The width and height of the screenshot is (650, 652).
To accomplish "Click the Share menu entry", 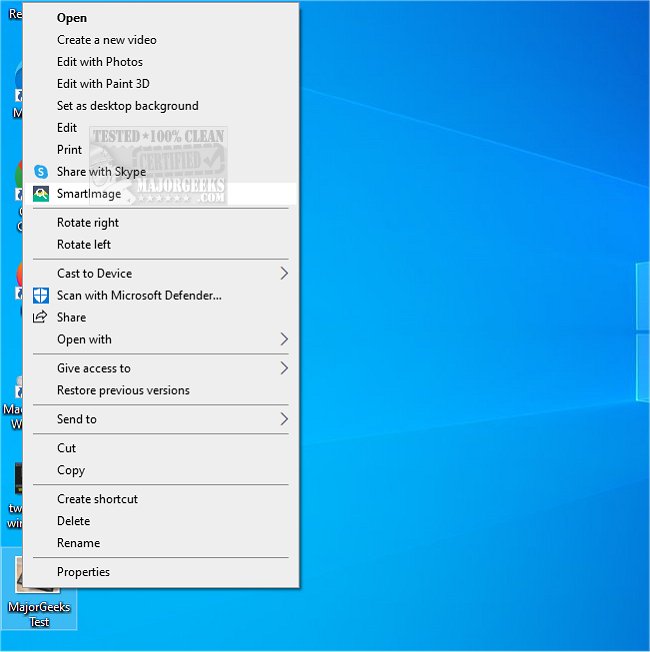I will pos(161,317).
